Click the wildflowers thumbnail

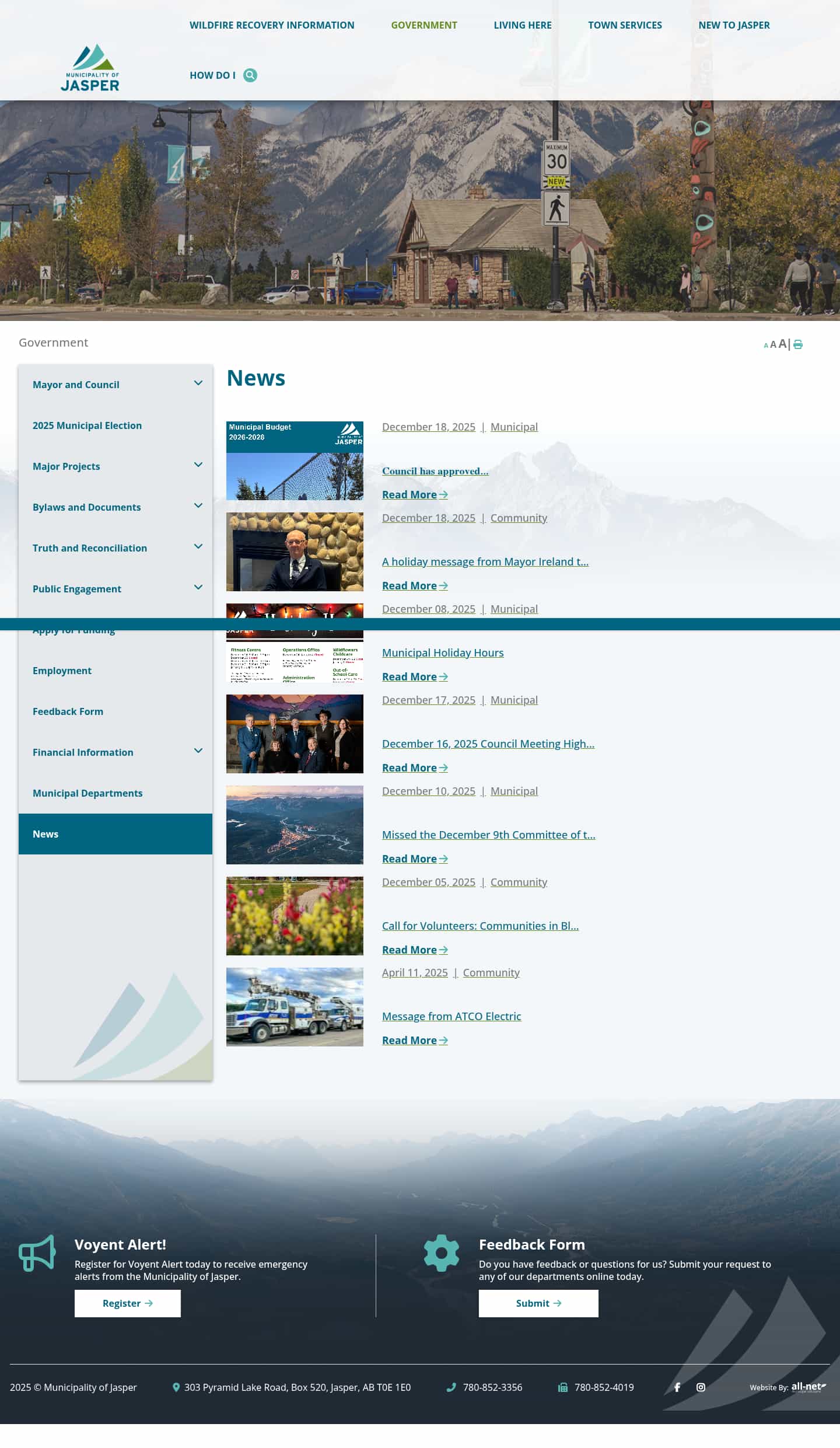coord(295,916)
